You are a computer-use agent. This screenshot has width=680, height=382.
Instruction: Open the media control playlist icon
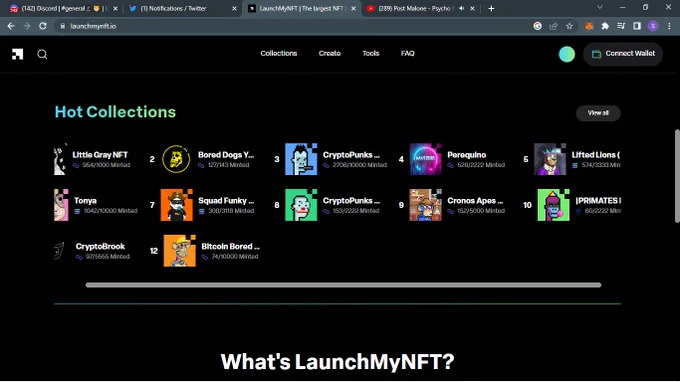click(621, 26)
